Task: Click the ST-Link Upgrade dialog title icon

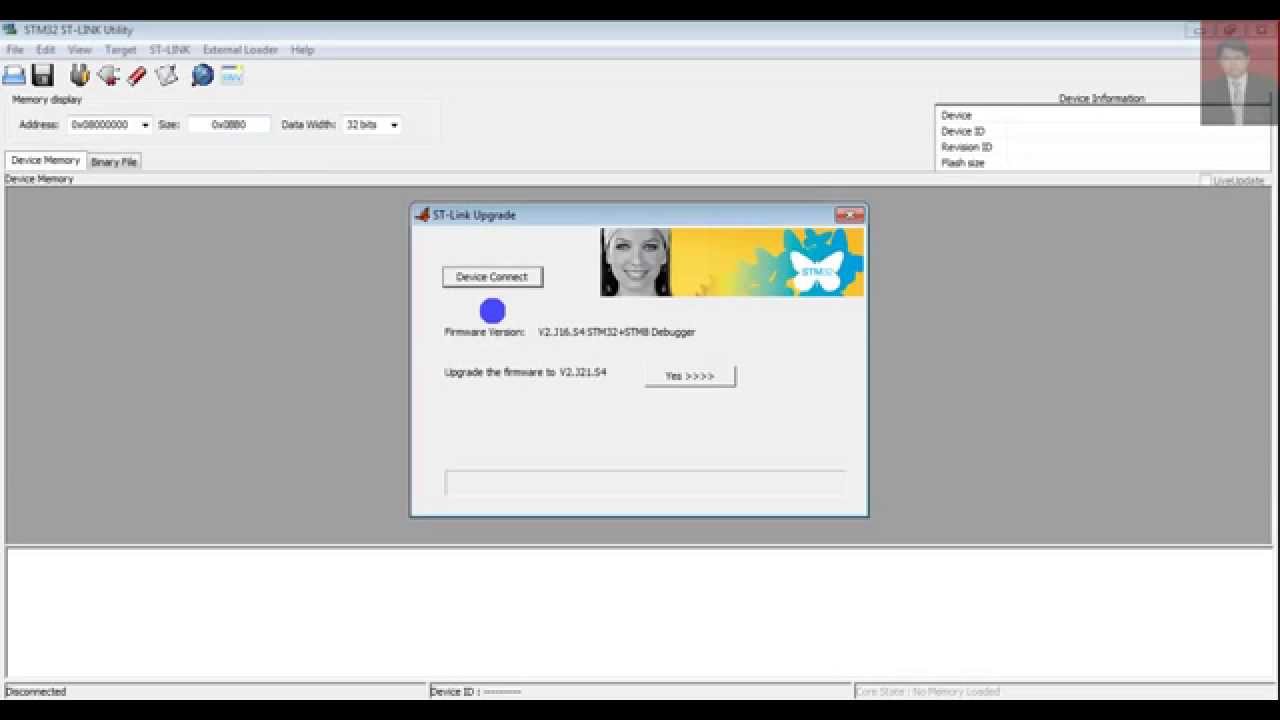Action: coord(422,215)
